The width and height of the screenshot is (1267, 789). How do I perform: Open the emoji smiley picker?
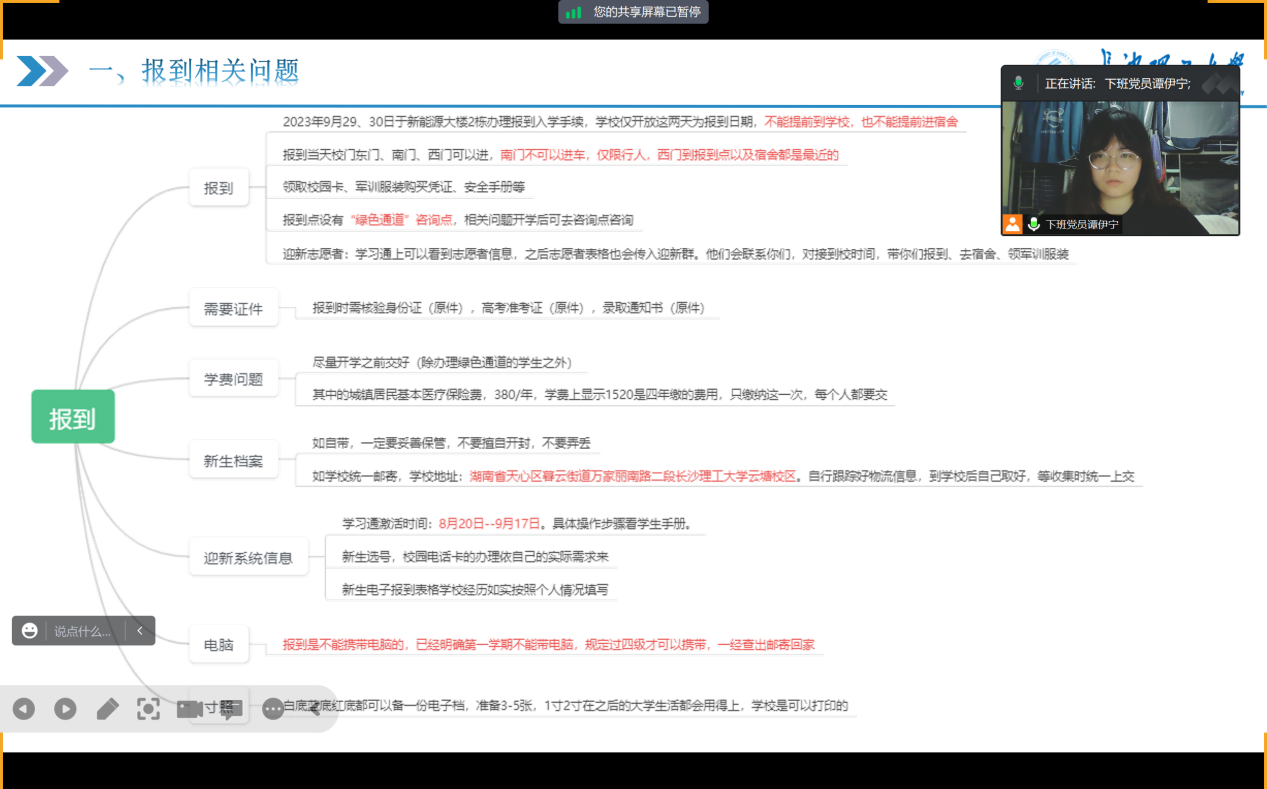pyautogui.click(x=30, y=631)
